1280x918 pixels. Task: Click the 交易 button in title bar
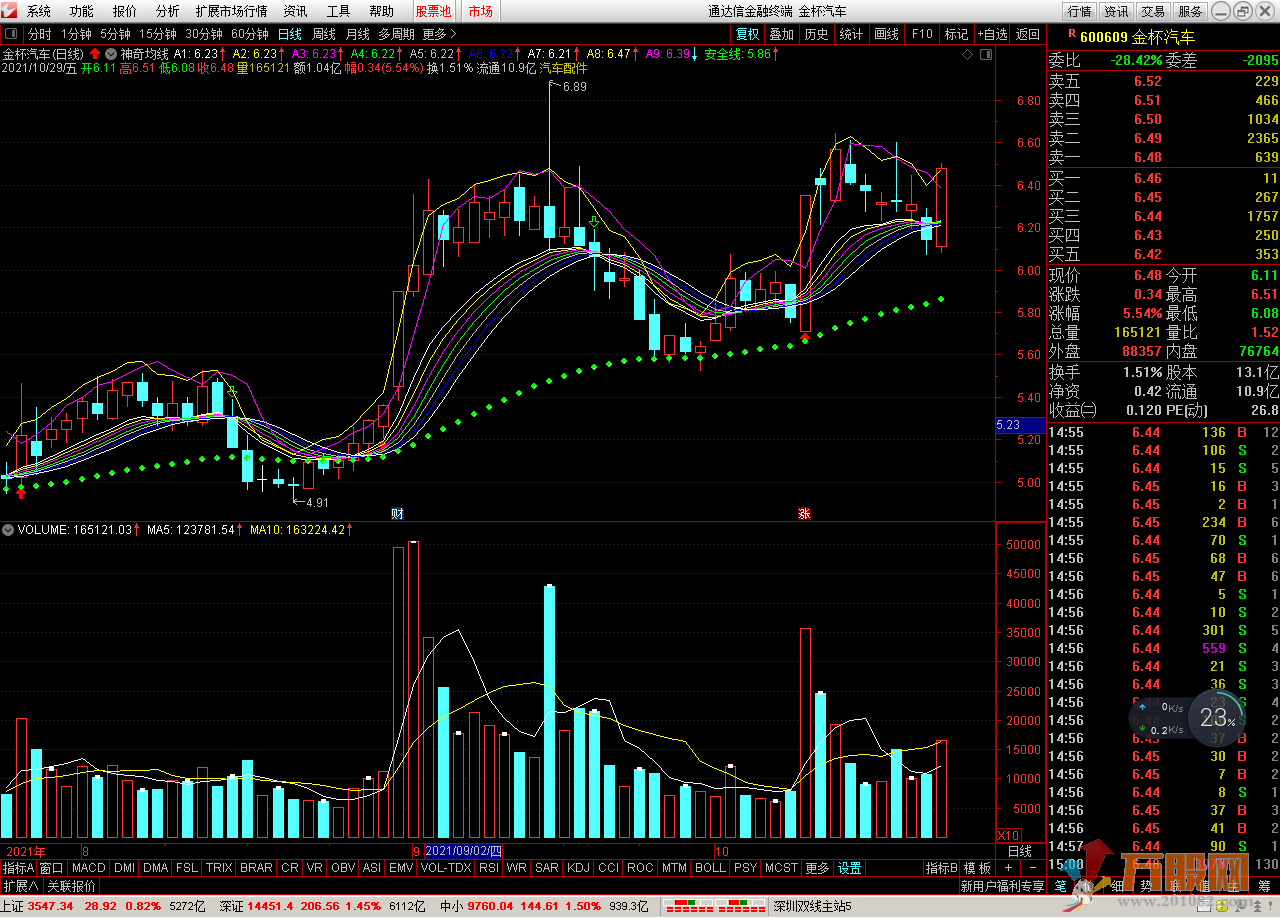[1153, 12]
